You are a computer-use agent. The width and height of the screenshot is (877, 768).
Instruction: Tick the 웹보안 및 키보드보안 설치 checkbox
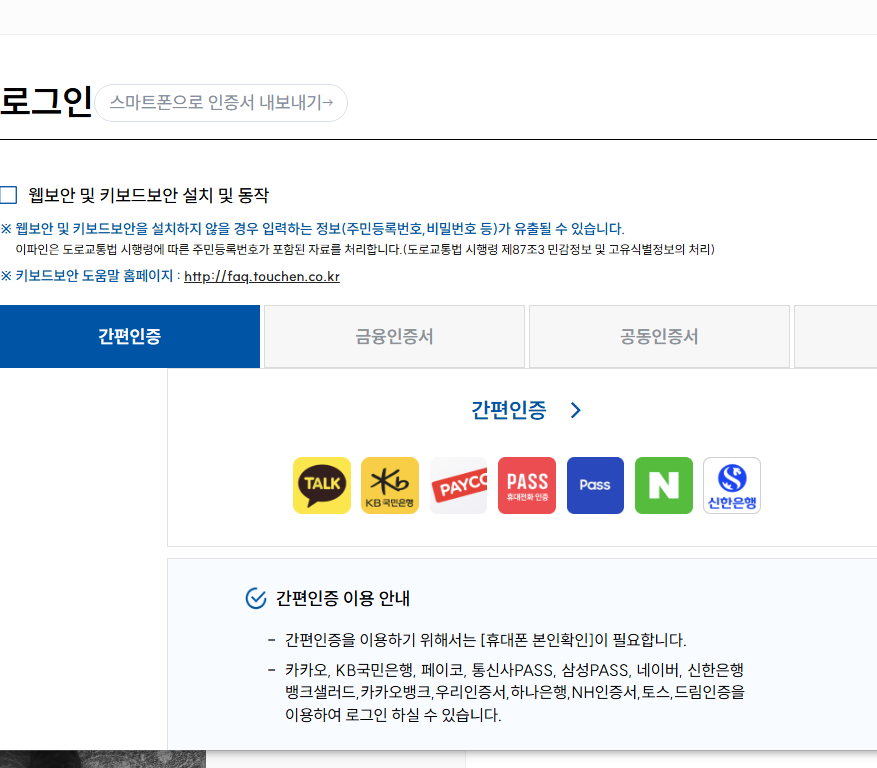point(8,195)
